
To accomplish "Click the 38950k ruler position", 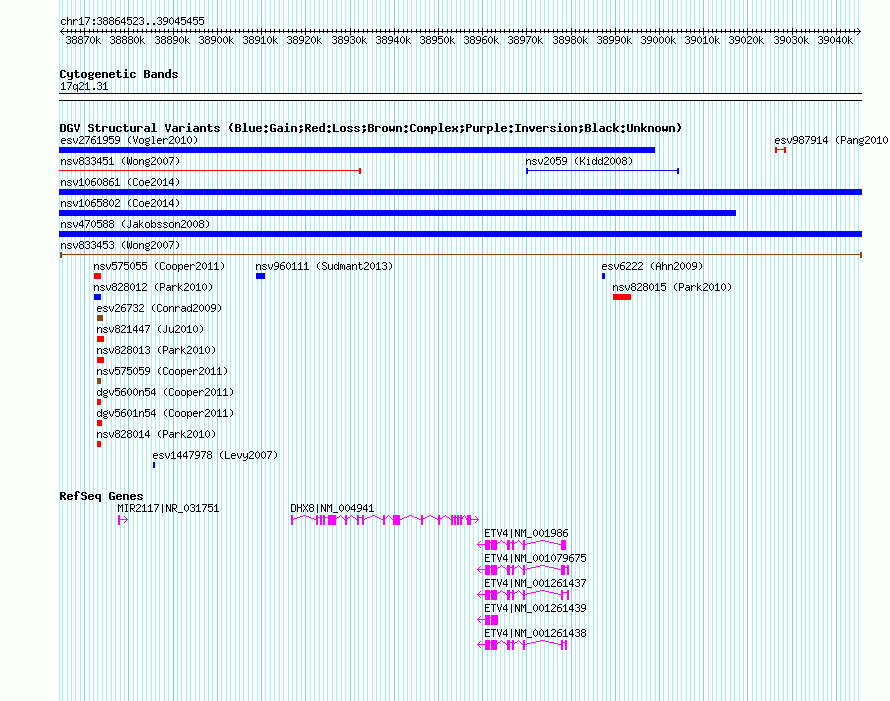I will 437,40.
